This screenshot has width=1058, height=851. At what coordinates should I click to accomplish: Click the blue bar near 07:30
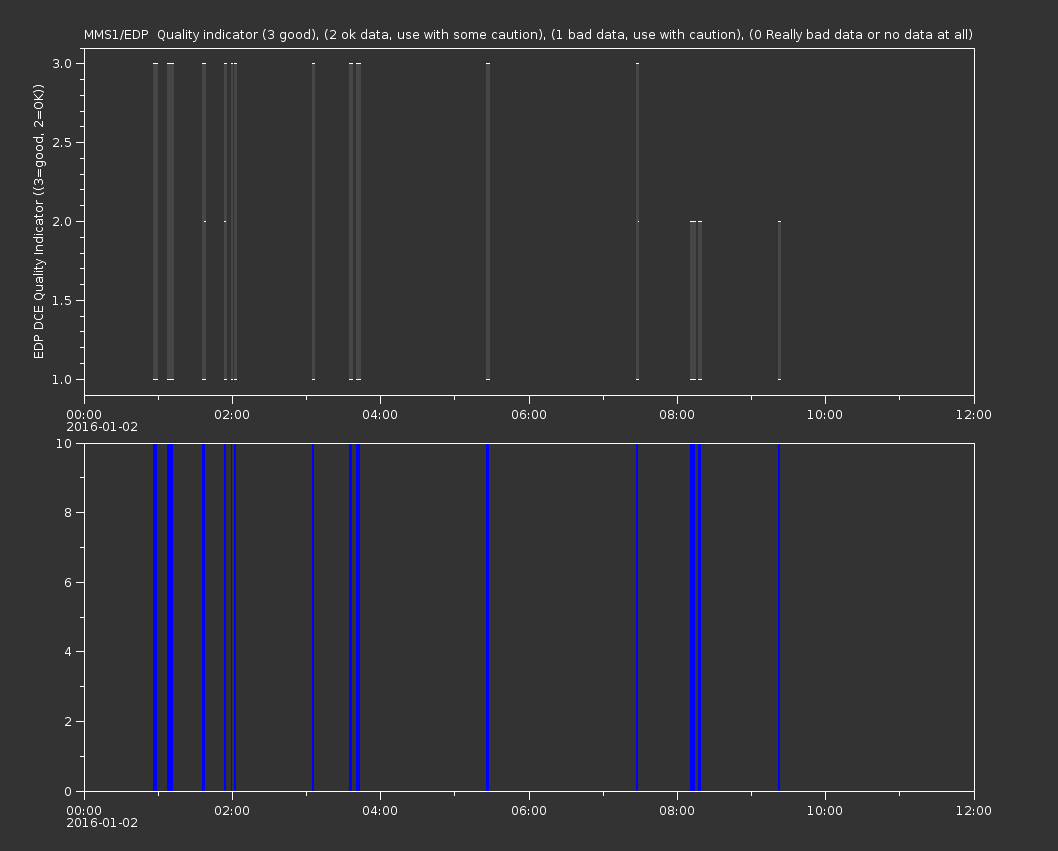click(637, 617)
